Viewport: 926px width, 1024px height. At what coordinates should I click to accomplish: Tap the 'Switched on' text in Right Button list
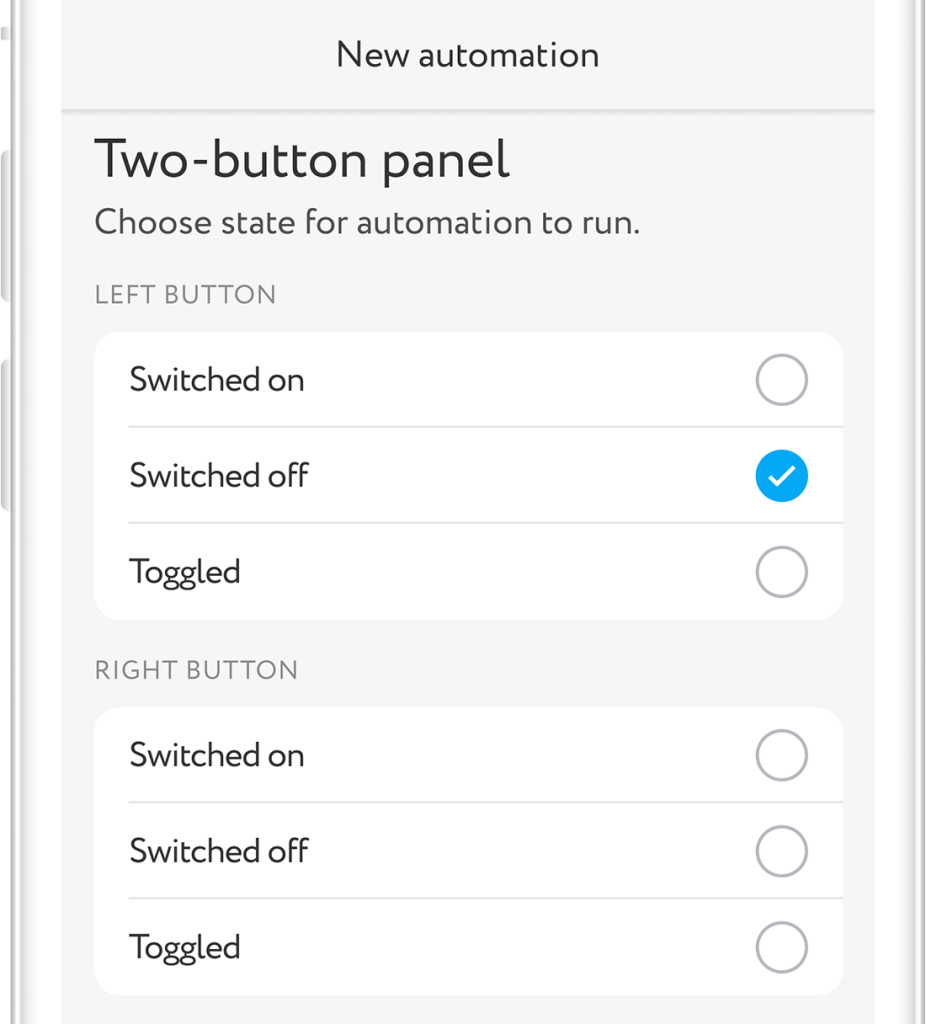[x=217, y=755]
